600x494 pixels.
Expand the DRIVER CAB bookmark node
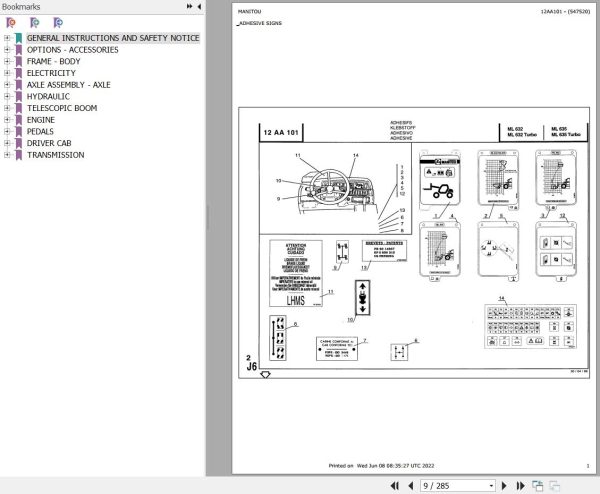(x=7, y=143)
